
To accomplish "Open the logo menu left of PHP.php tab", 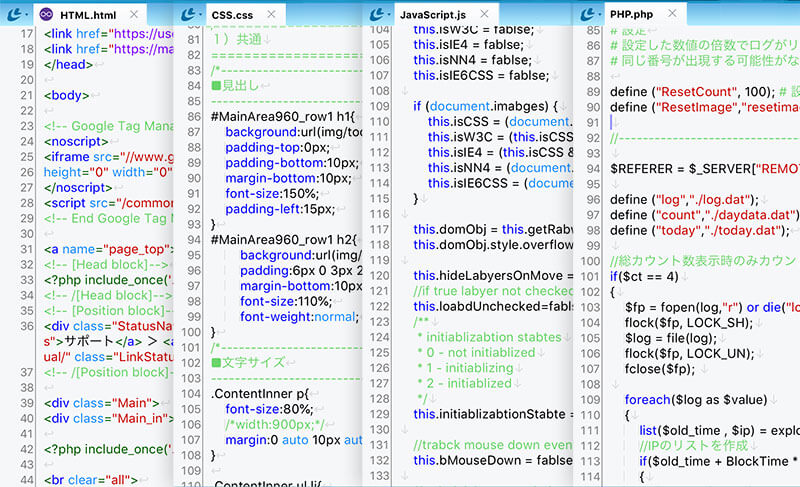I will tap(590, 14).
